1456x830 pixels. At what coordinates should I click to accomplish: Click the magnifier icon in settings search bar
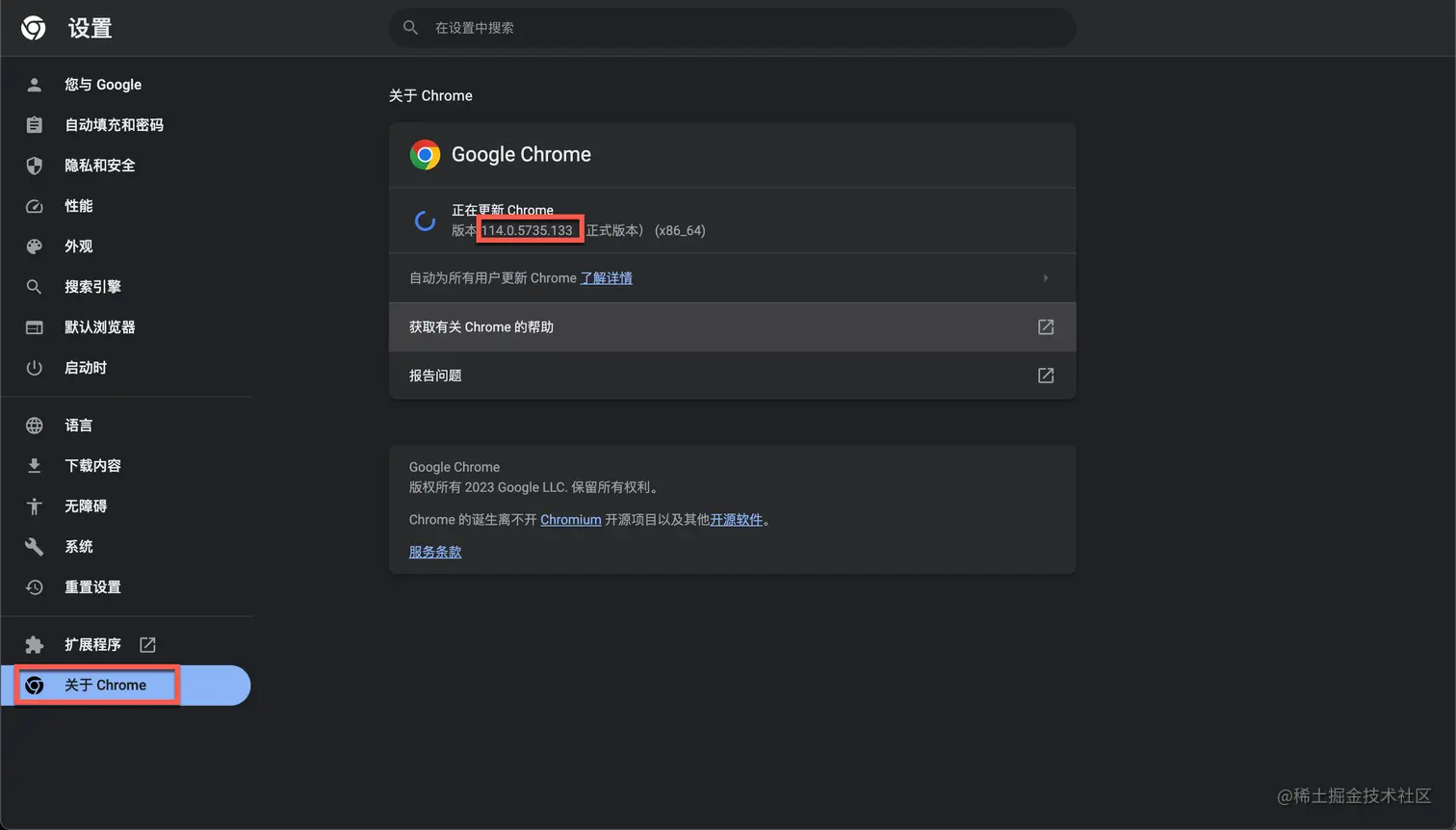coord(411,28)
